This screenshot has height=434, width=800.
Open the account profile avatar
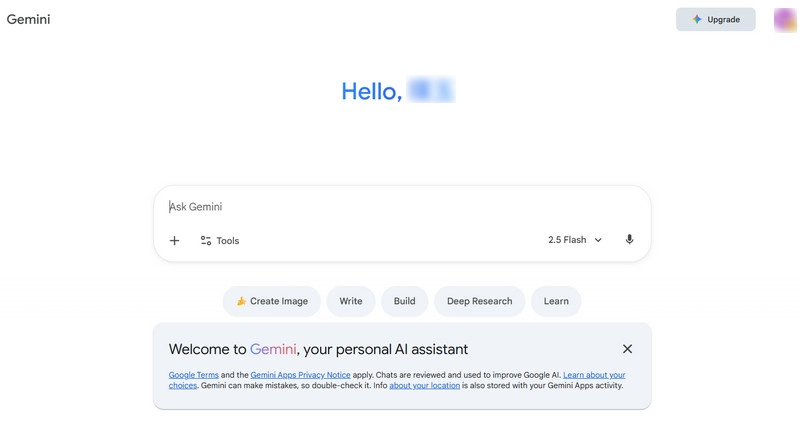(x=785, y=19)
